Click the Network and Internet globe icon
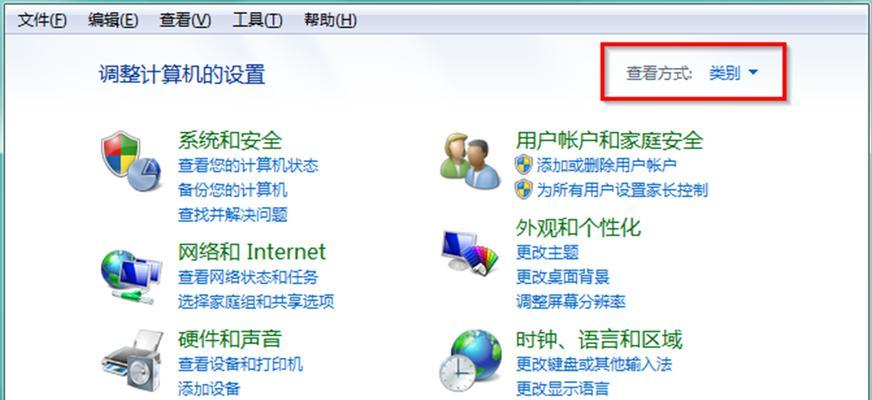Viewport: 872px width, 400px height. 131,276
